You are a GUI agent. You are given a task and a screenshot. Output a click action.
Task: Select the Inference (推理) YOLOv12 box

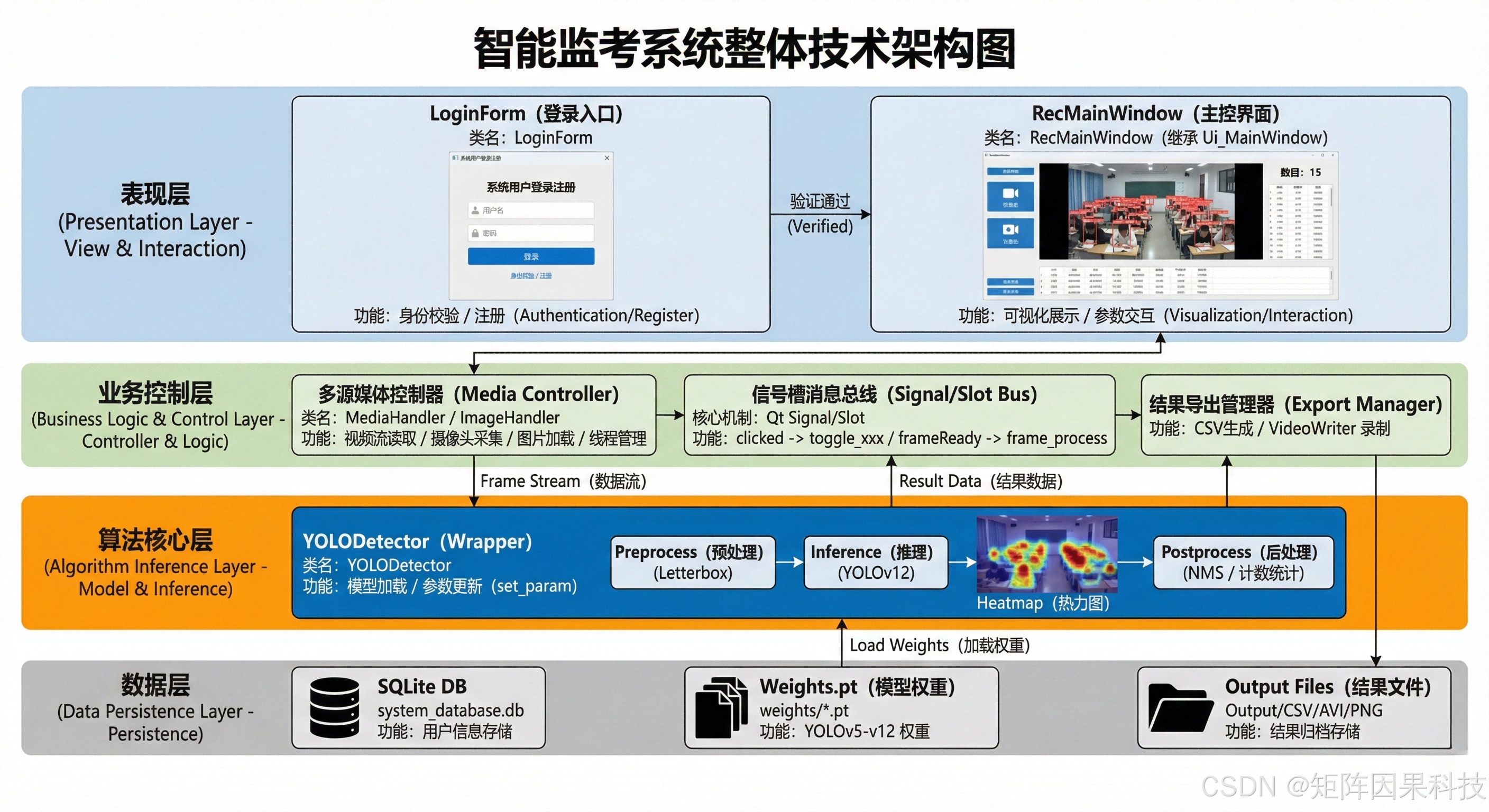click(876, 562)
